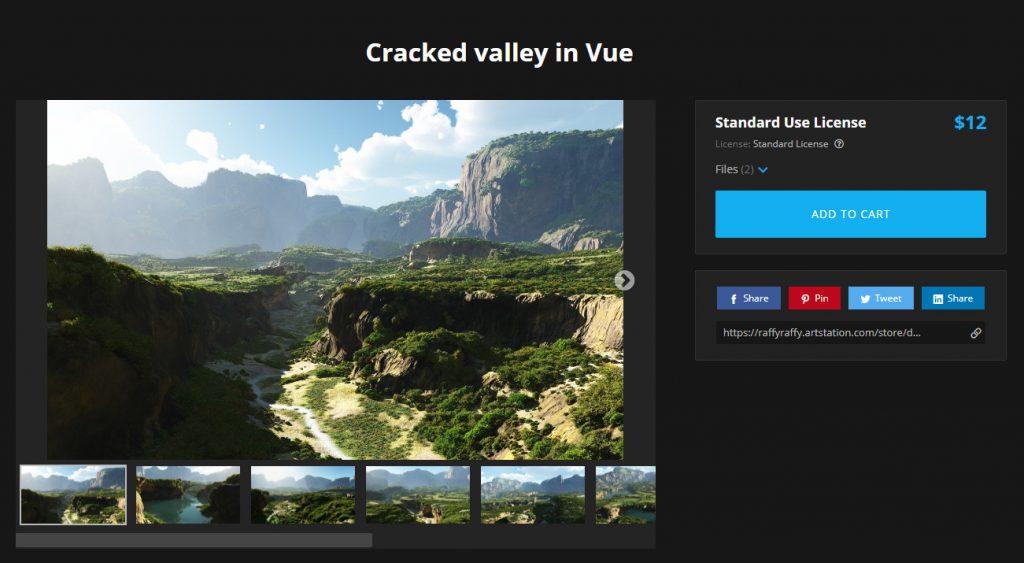Pin this product on Pinterest
1024x563 pixels.
click(x=814, y=298)
